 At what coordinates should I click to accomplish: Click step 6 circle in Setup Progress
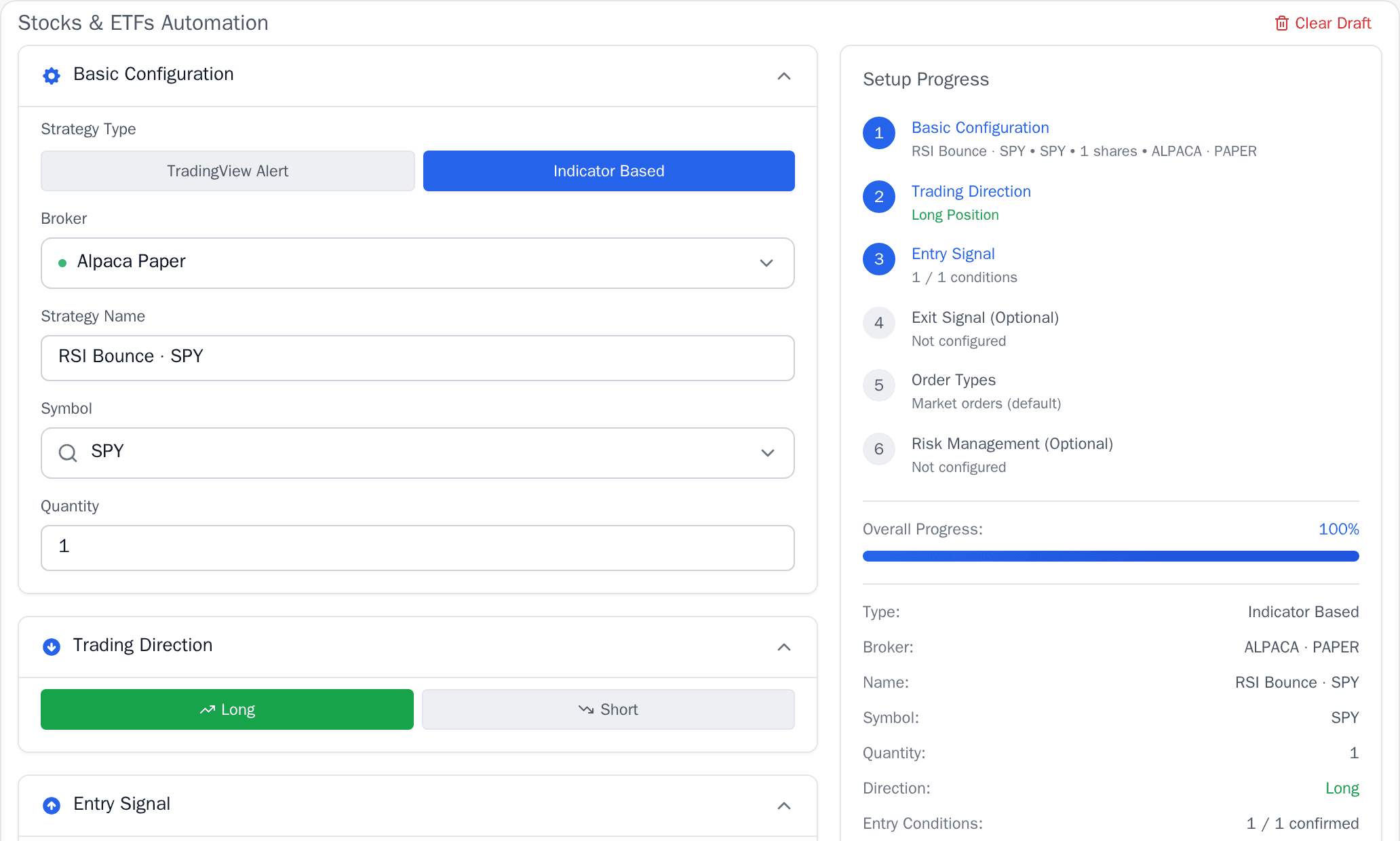(879, 449)
